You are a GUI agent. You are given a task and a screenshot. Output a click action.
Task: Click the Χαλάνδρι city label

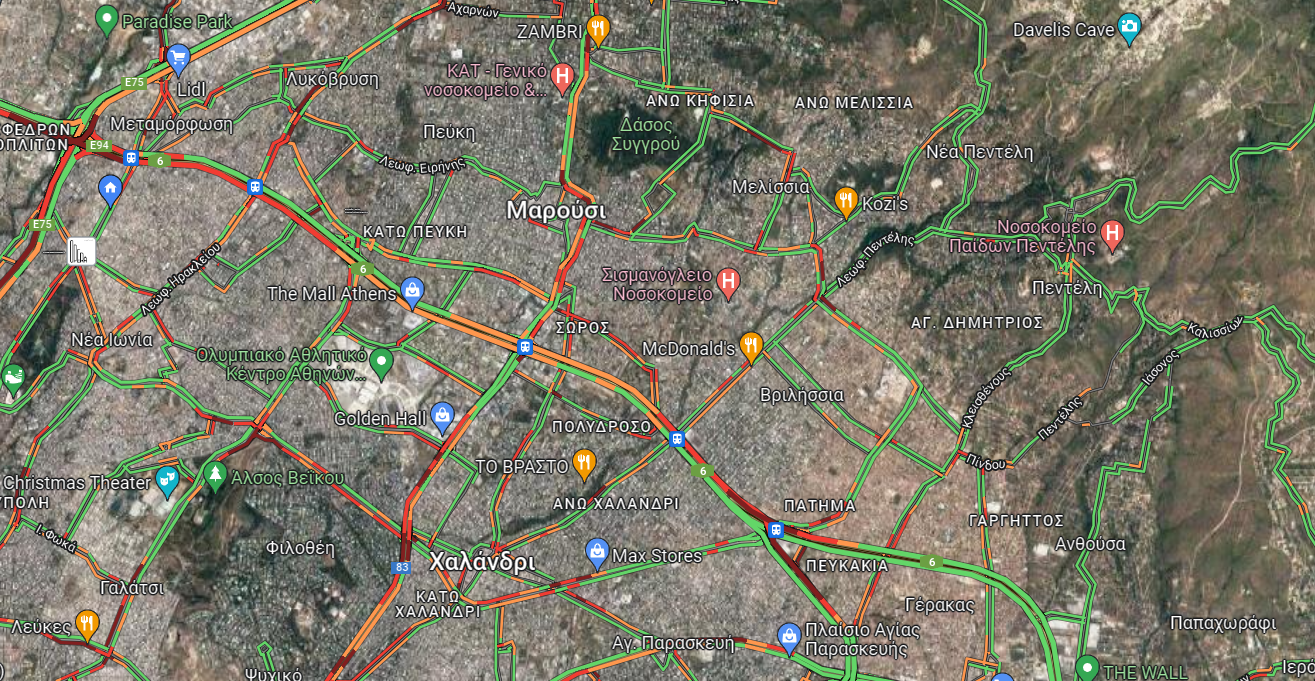(482, 562)
